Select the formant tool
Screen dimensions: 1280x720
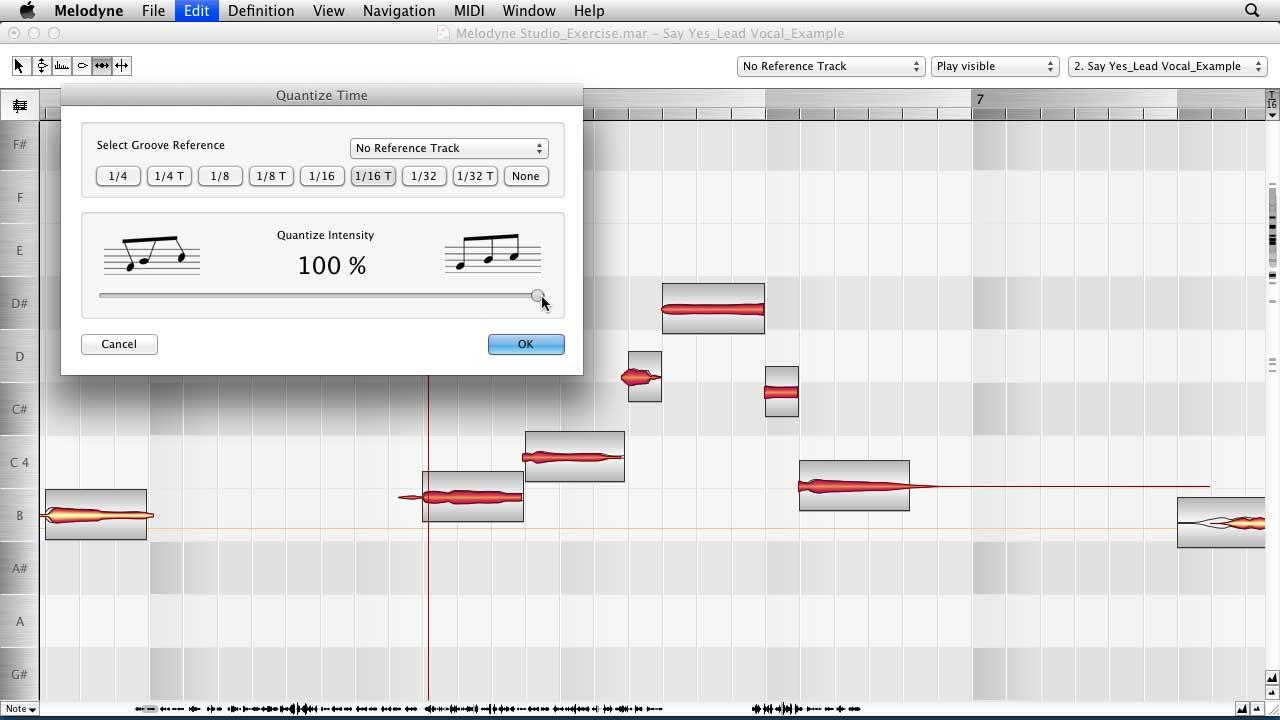coord(62,66)
